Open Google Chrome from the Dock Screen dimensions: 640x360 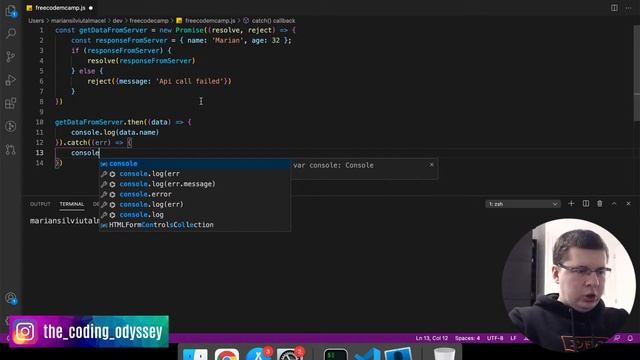227,354
